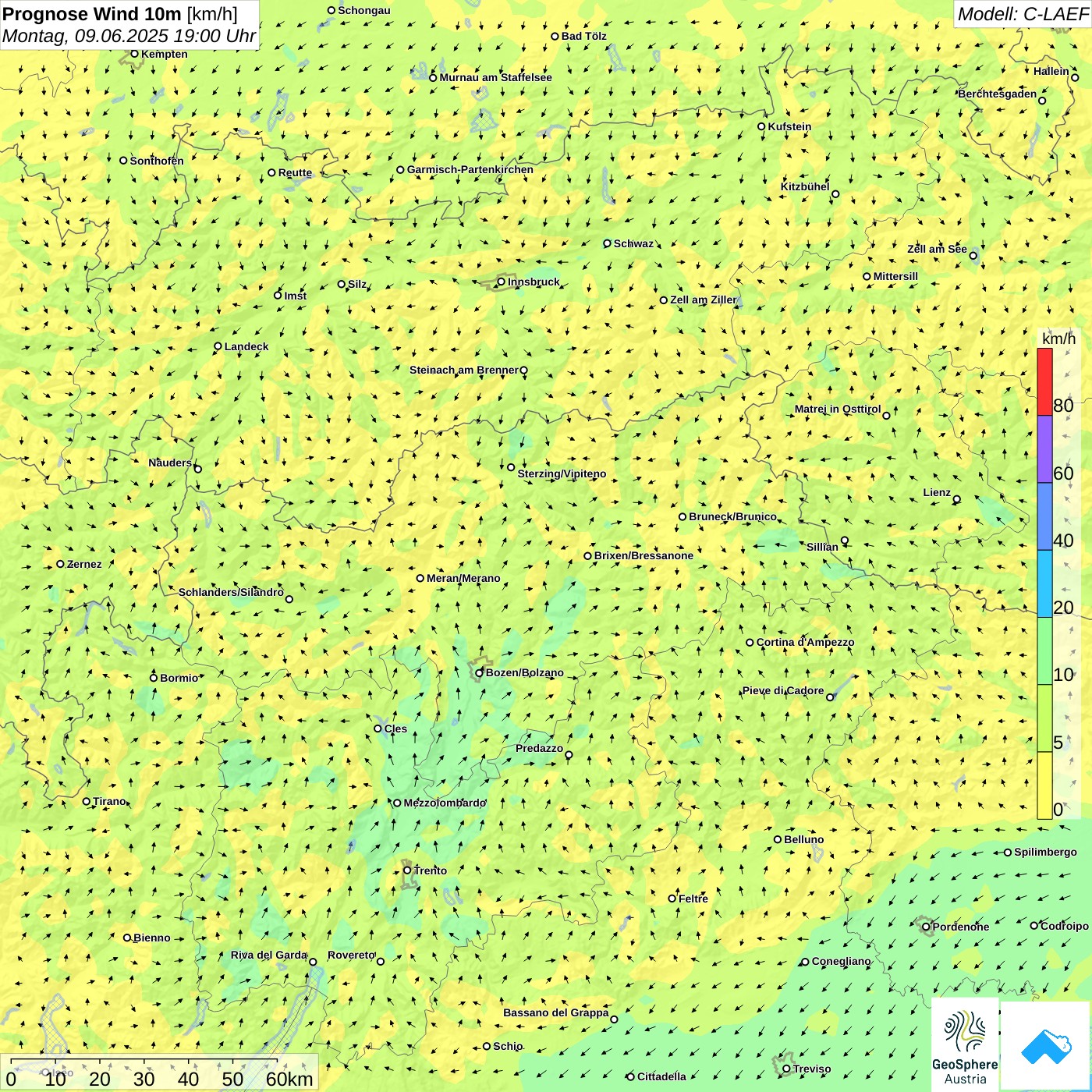The width and height of the screenshot is (1092, 1092).
Task: Click the 'Berchtesgaden' label
Action: 998,94
